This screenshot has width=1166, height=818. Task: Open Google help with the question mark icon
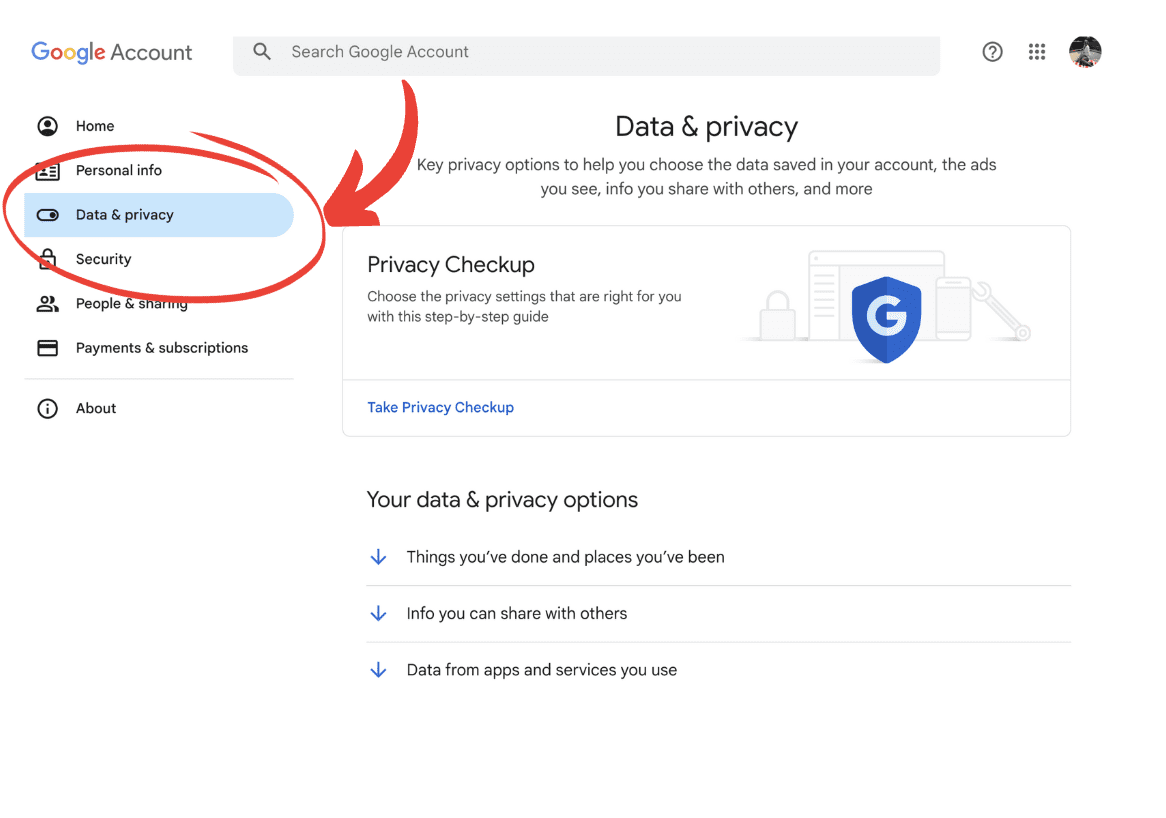click(x=992, y=51)
